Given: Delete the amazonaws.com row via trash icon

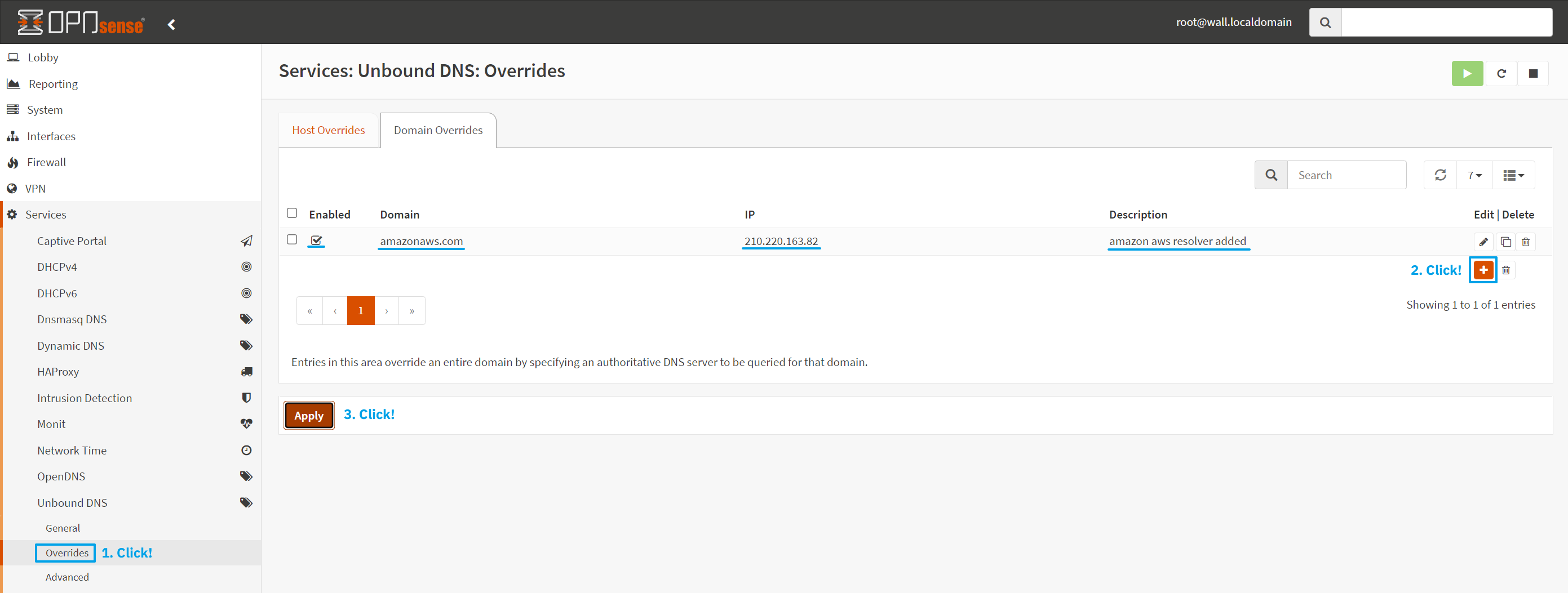Looking at the screenshot, I should 1525,242.
